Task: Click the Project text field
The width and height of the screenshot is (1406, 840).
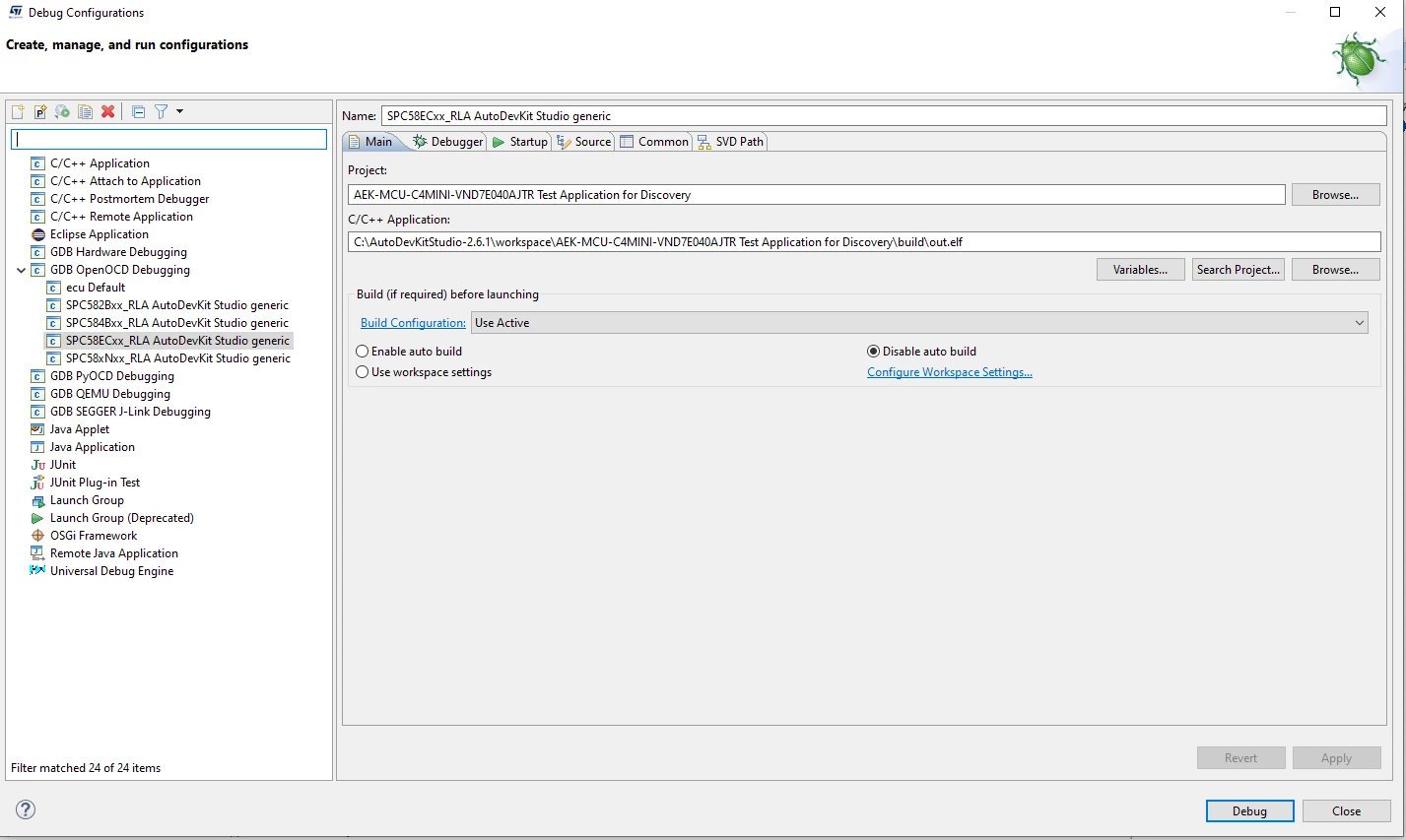Action: pyautogui.click(x=817, y=195)
